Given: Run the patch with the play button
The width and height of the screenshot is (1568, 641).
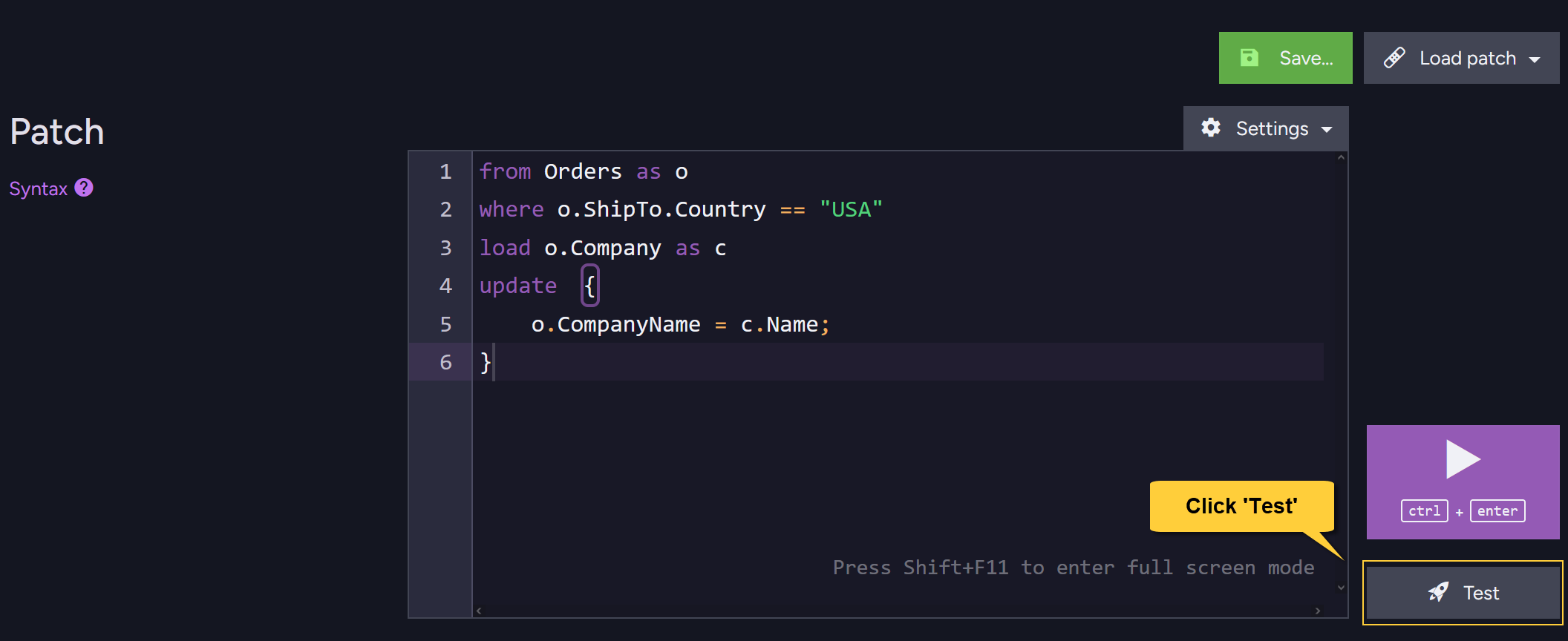Looking at the screenshot, I should pos(1463,481).
